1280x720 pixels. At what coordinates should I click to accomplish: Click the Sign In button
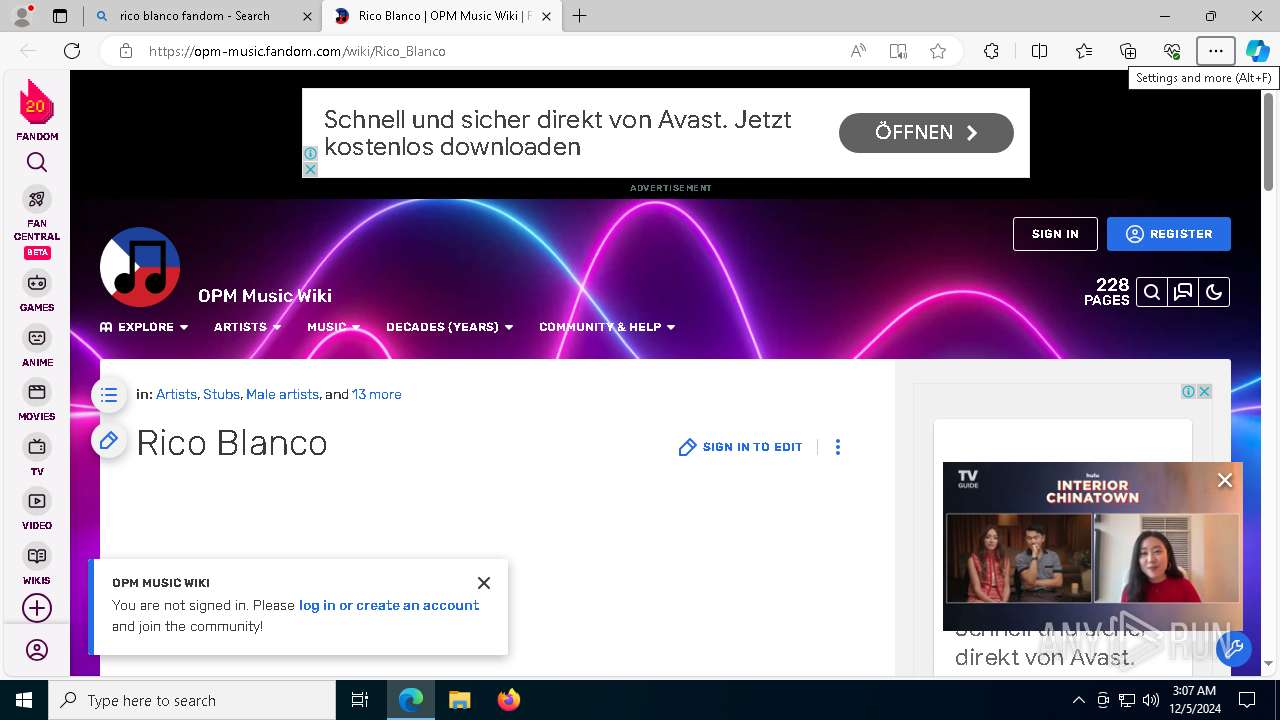click(1055, 234)
